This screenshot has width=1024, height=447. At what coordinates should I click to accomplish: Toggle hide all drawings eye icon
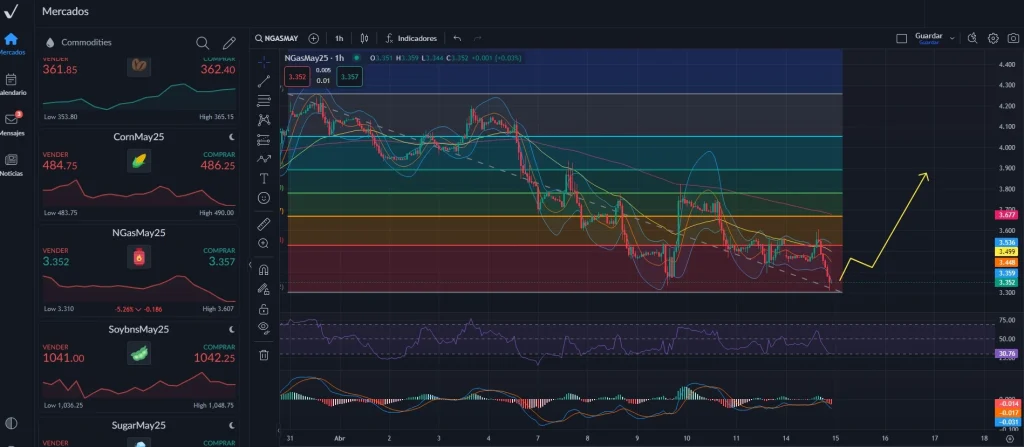(x=264, y=327)
